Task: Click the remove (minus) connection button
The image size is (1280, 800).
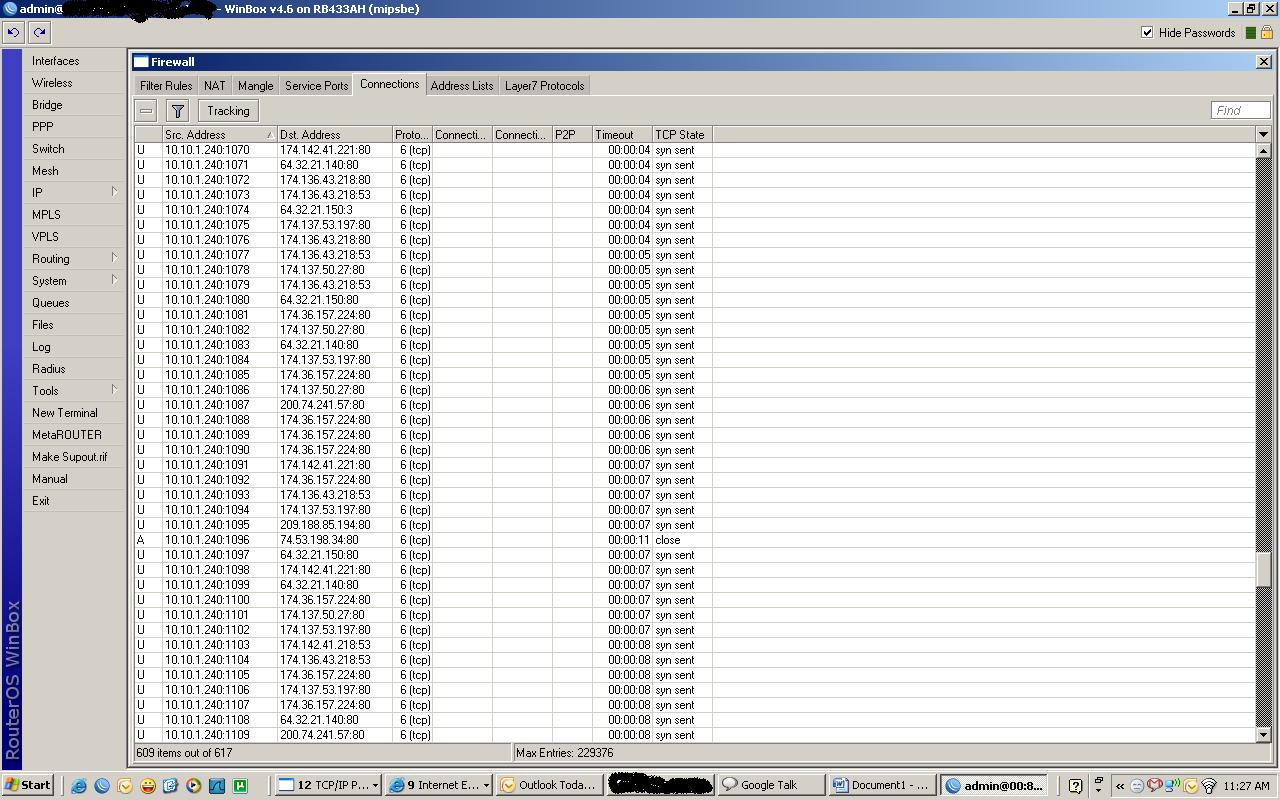Action: pos(146,111)
